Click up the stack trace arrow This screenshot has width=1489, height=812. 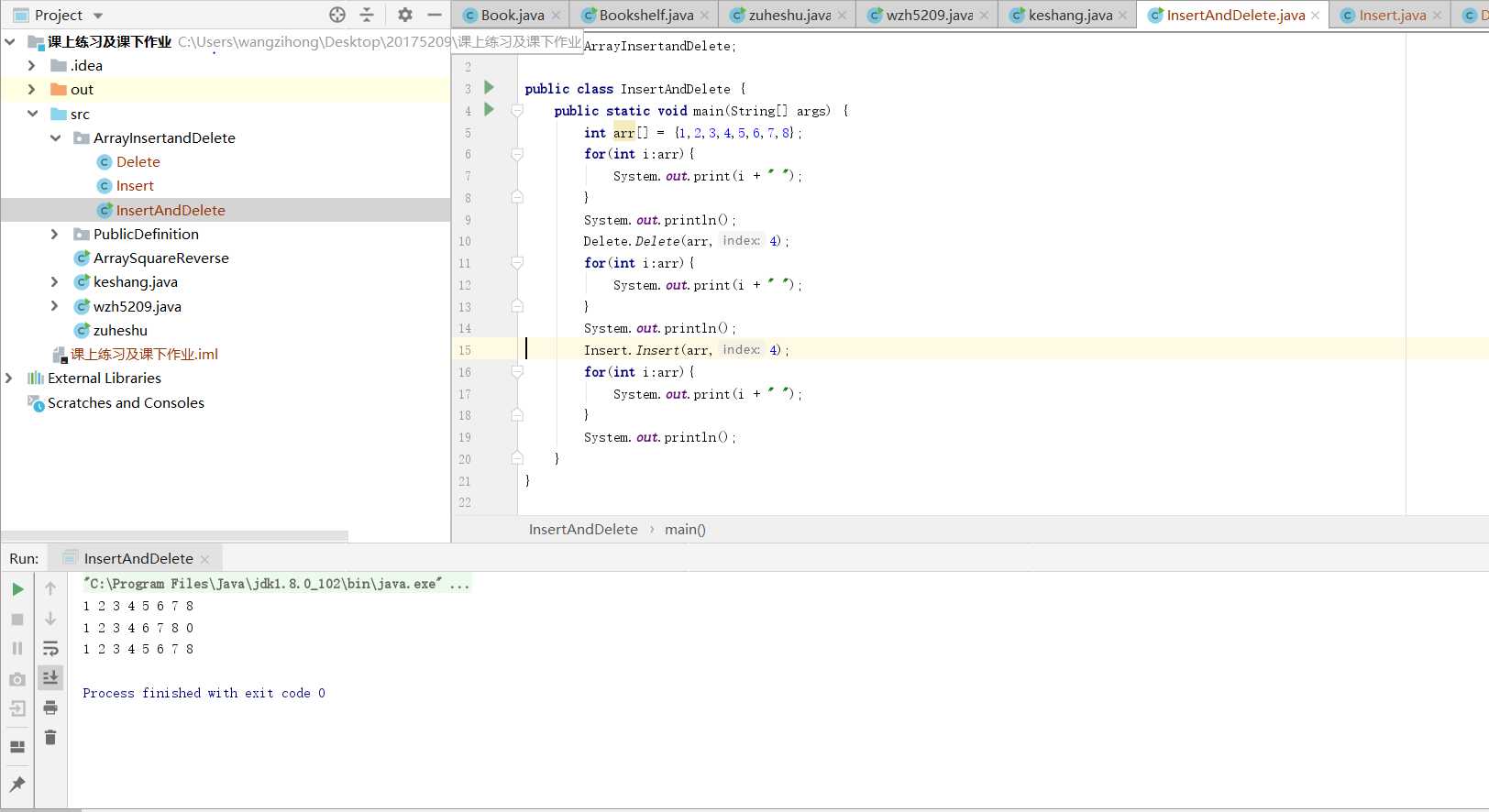pyautogui.click(x=50, y=589)
